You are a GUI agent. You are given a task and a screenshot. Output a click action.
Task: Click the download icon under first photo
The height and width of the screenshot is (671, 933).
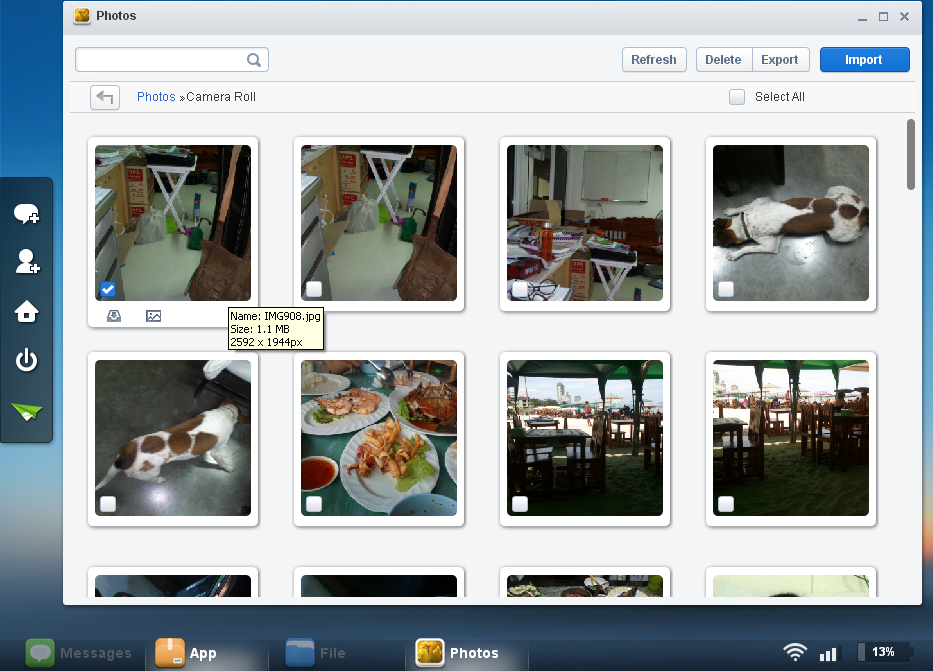114,316
